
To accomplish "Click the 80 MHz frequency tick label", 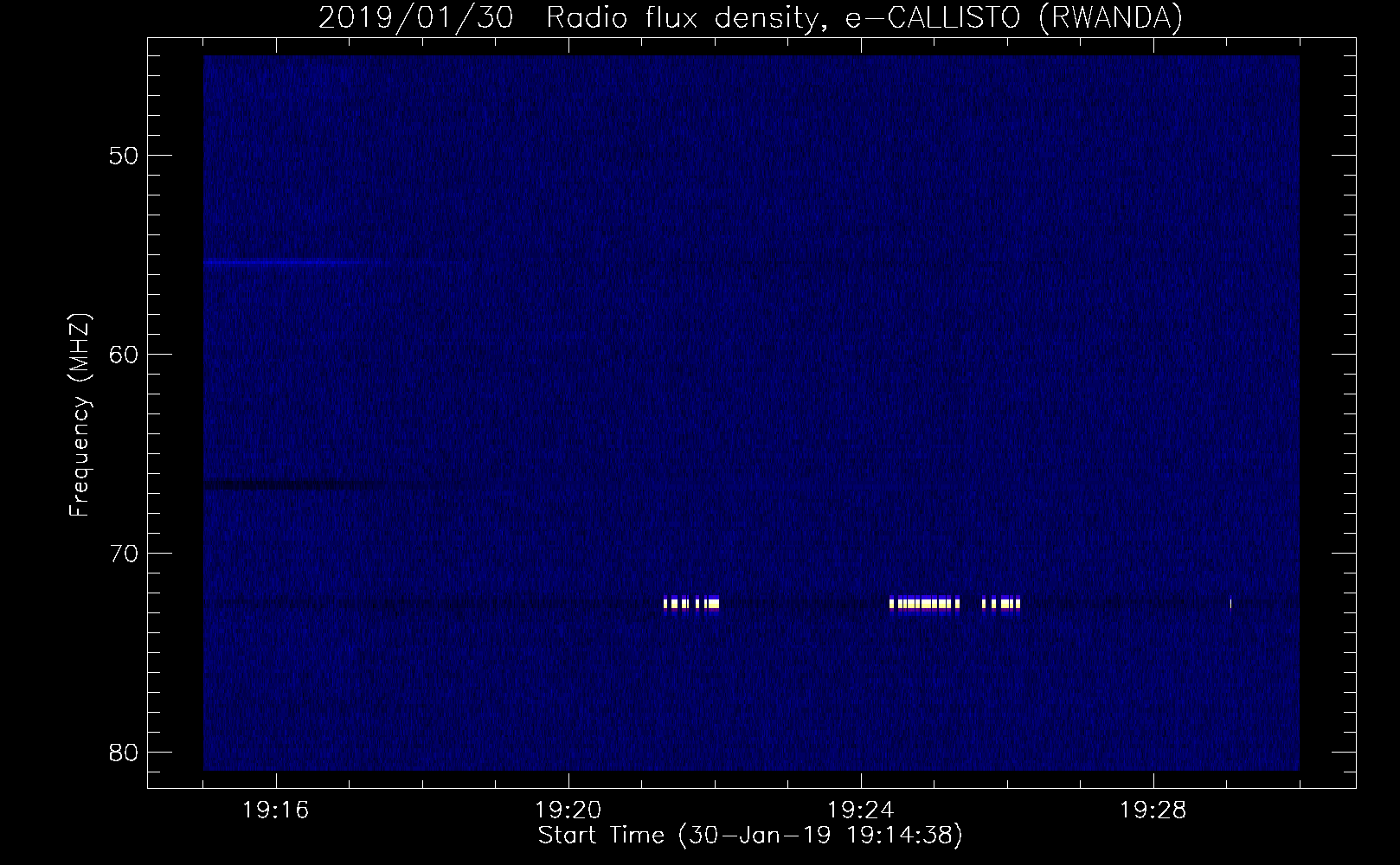I will coord(123,753).
